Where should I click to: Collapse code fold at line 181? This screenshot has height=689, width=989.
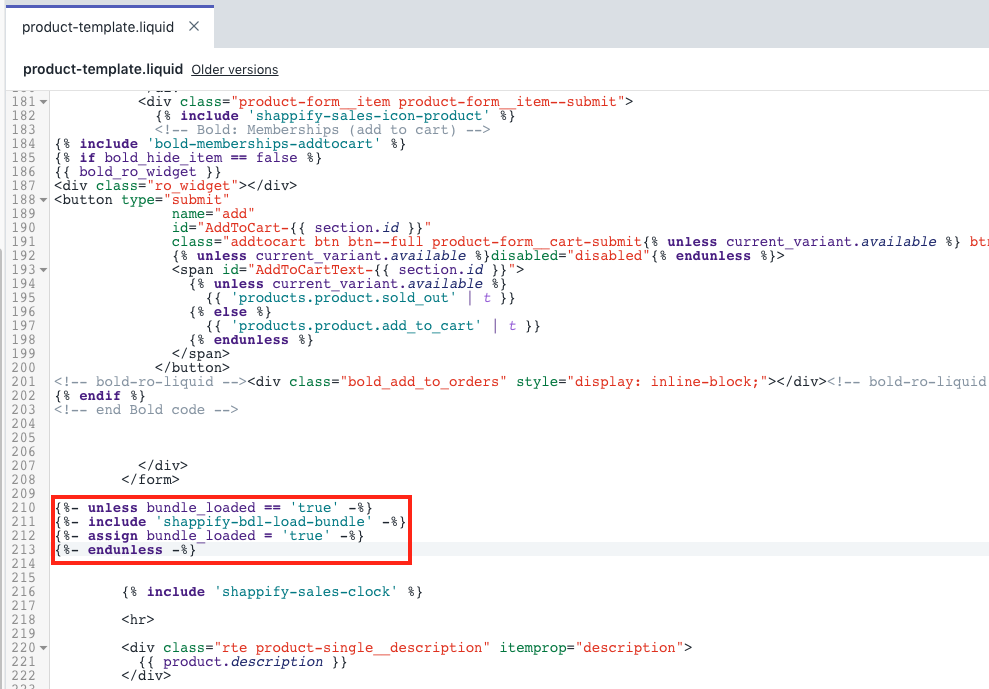pyautogui.click(x=44, y=102)
